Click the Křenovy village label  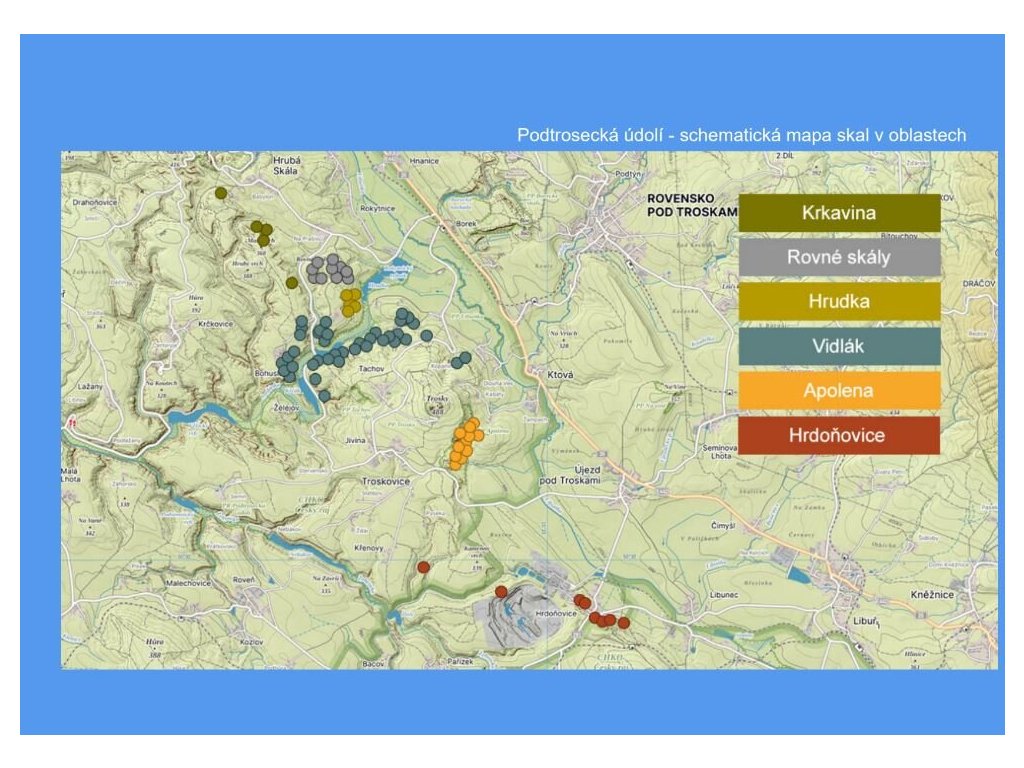[x=369, y=548]
